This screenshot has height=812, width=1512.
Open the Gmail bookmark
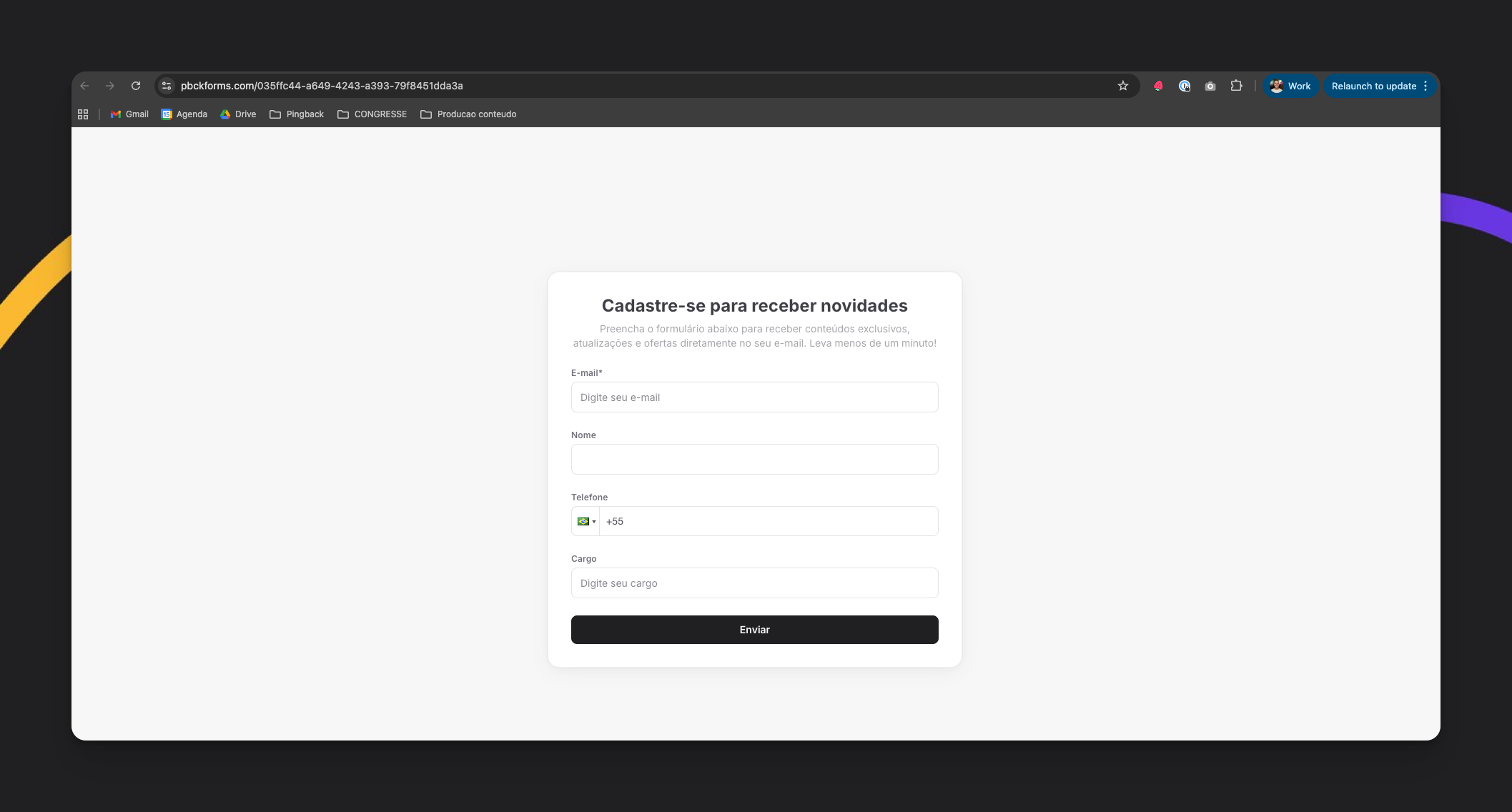coord(129,114)
